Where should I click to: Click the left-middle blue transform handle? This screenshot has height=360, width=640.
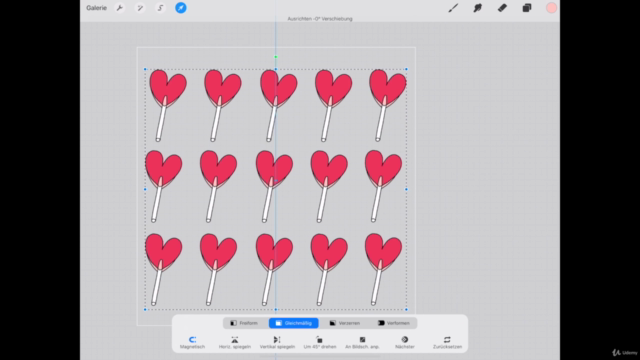click(145, 189)
